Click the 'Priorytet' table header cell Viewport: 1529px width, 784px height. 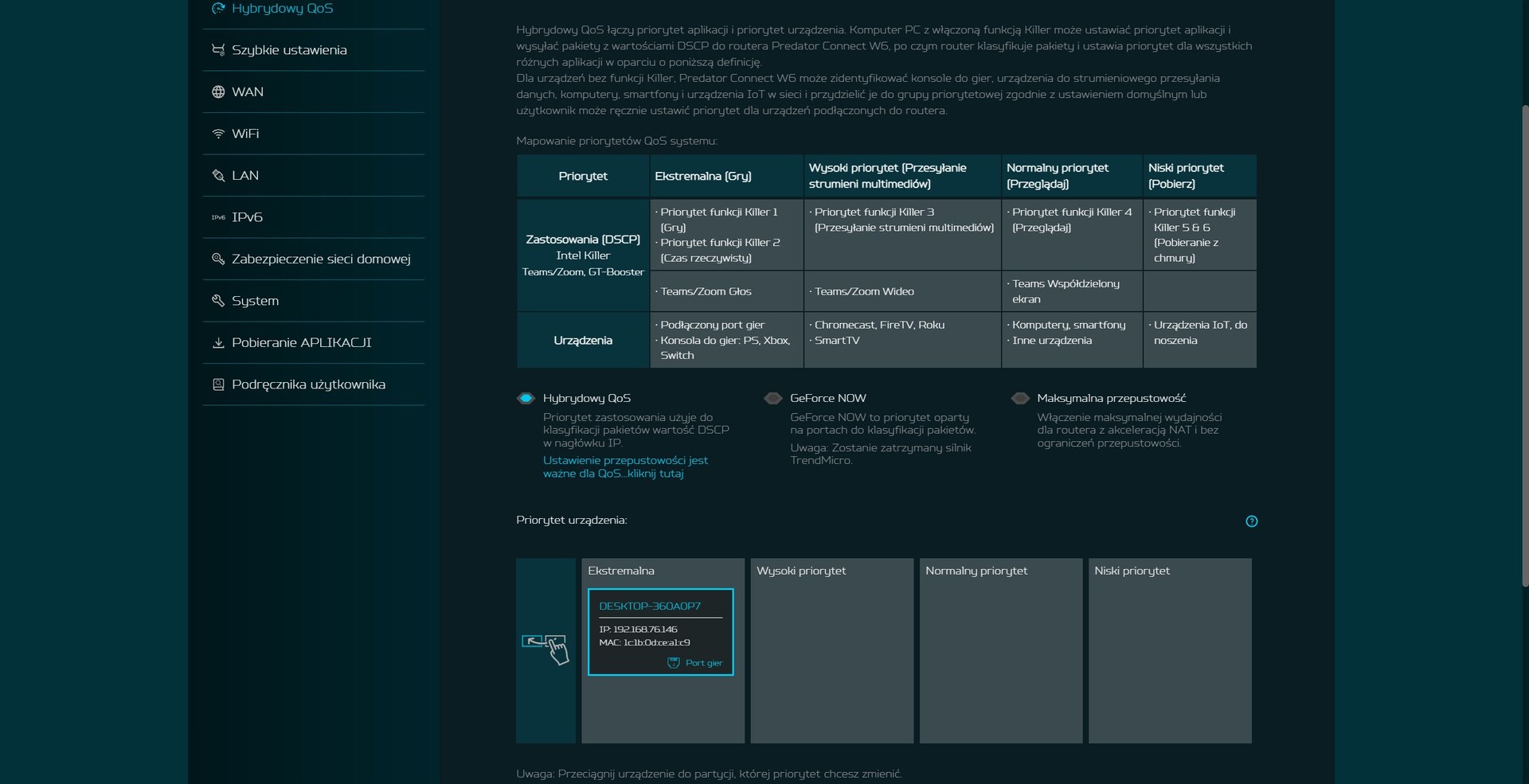(583, 177)
